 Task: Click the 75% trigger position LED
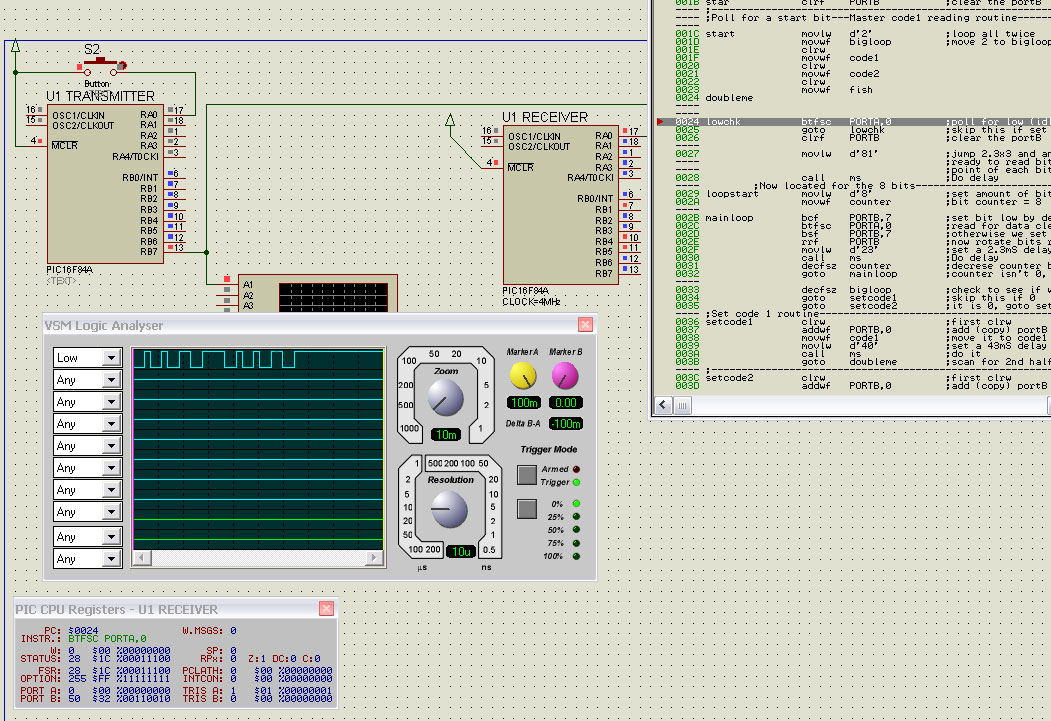tap(576, 543)
